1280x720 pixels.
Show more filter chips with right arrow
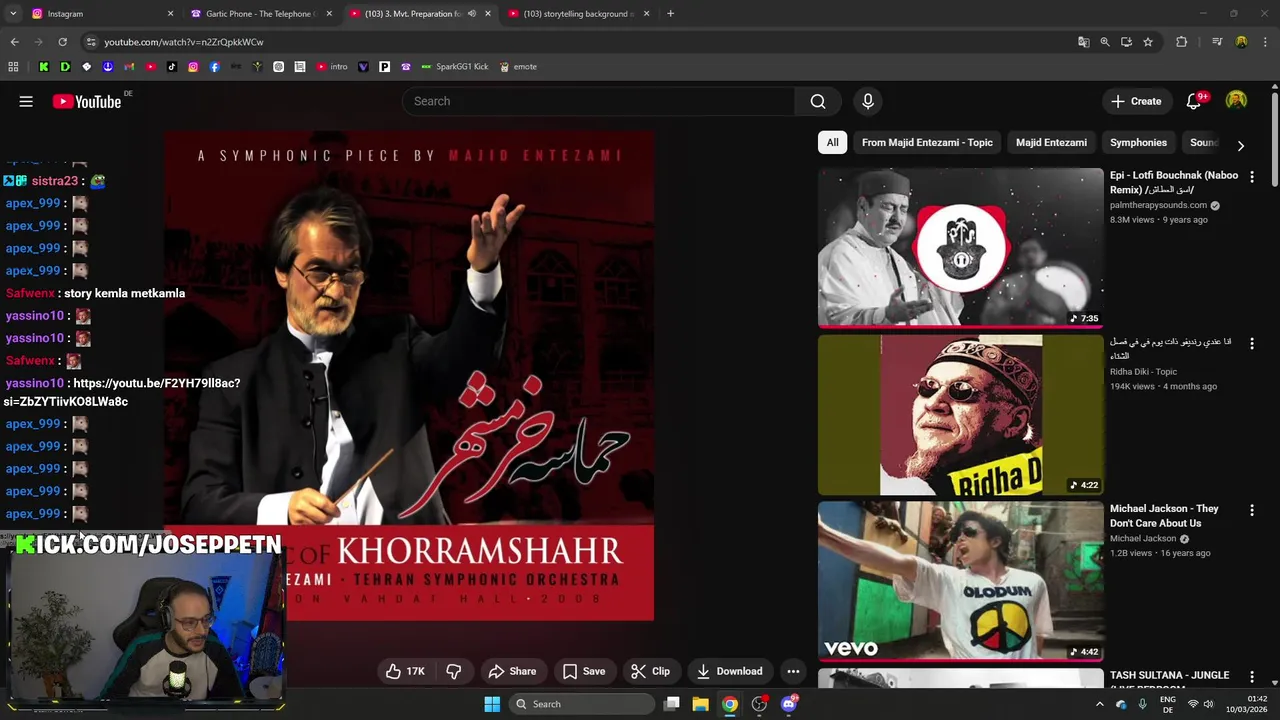click(1240, 145)
